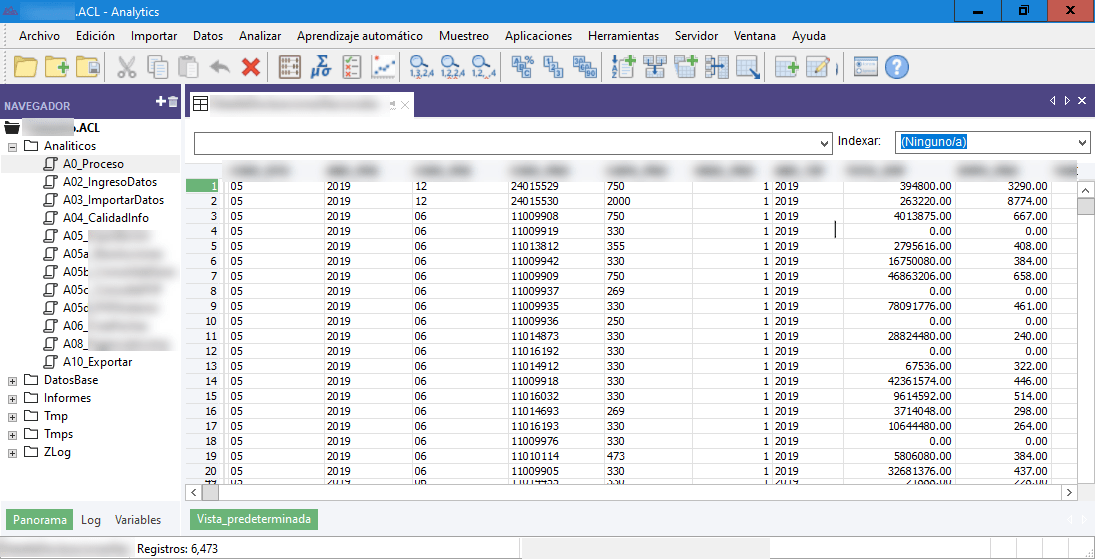The width and height of the screenshot is (1095, 559).
Task: Expand the Informes folder
Action: point(12,399)
